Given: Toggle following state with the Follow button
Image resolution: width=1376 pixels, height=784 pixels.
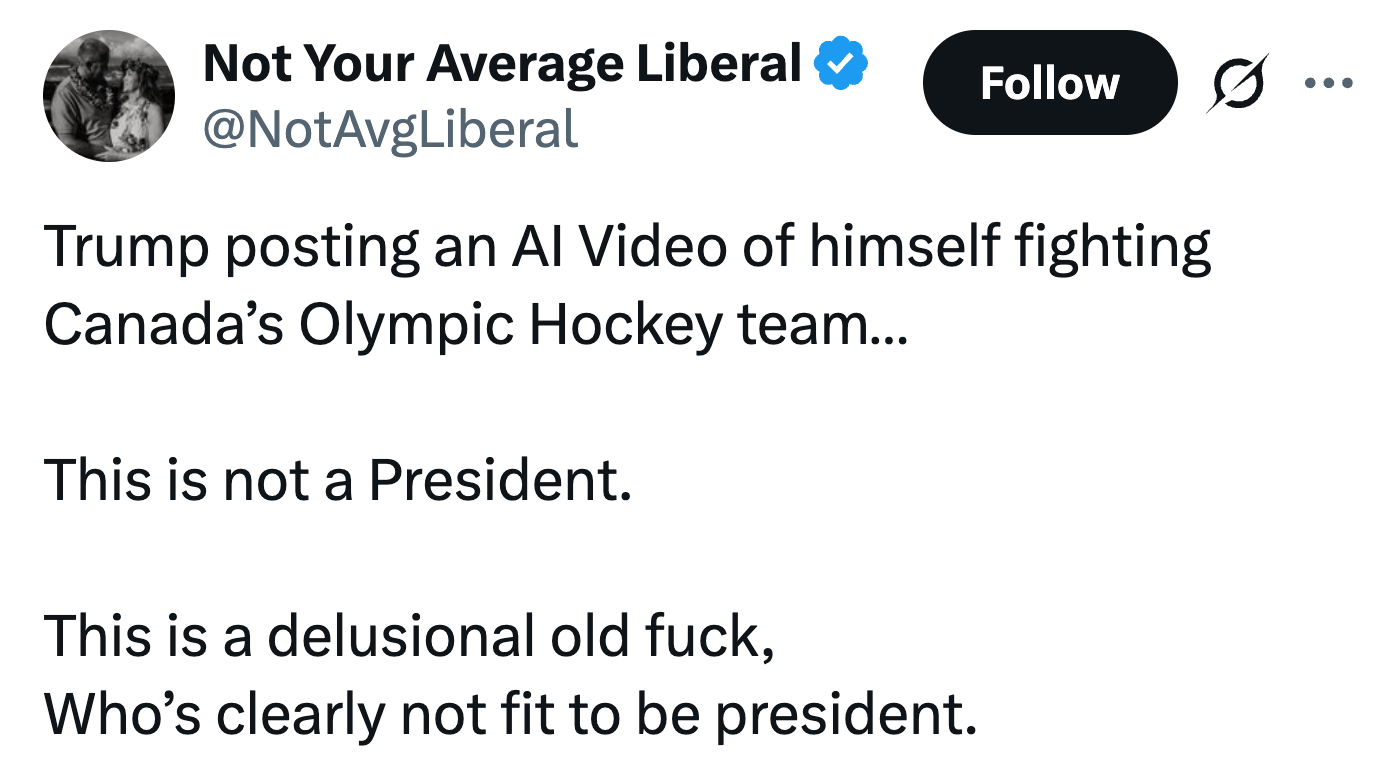Looking at the screenshot, I should click(1049, 84).
